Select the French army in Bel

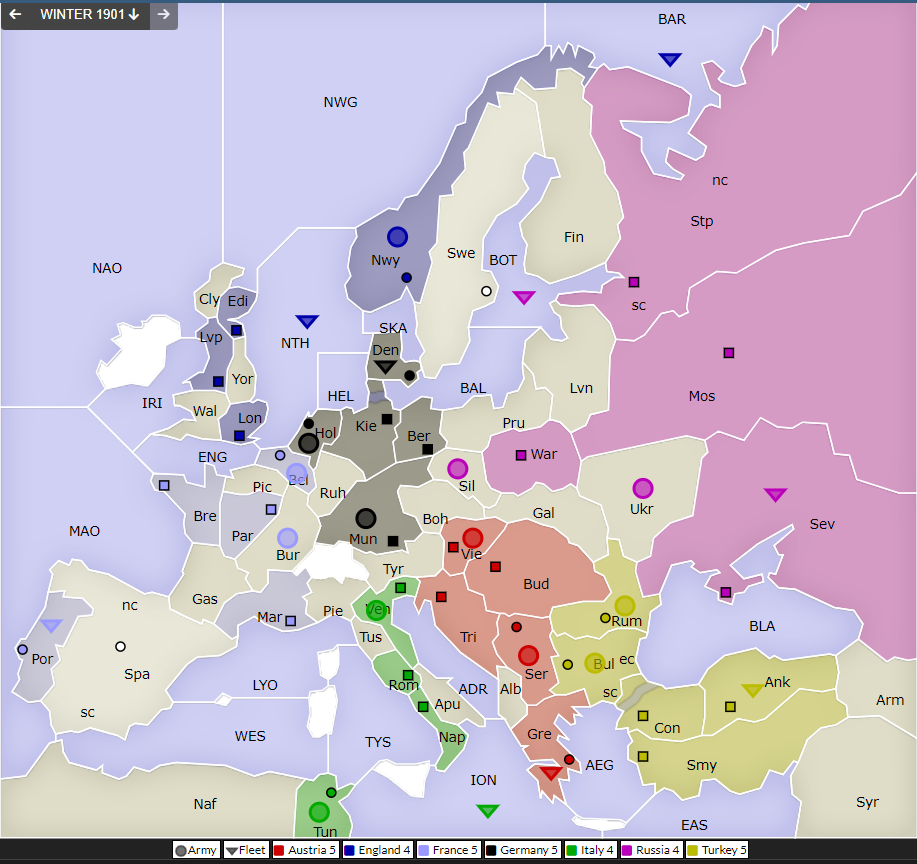(297, 473)
